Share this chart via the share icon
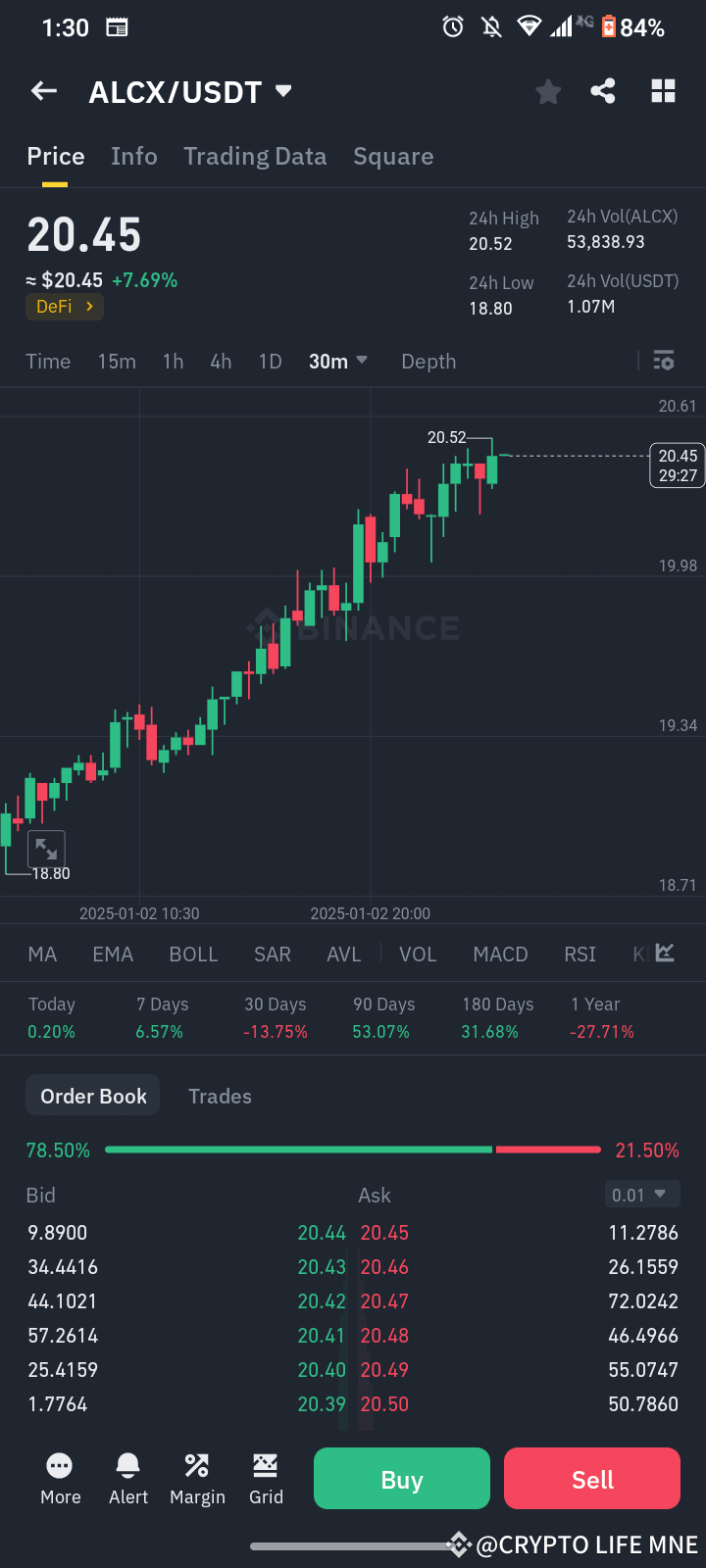Image resolution: width=706 pixels, height=1568 pixels. tap(603, 90)
